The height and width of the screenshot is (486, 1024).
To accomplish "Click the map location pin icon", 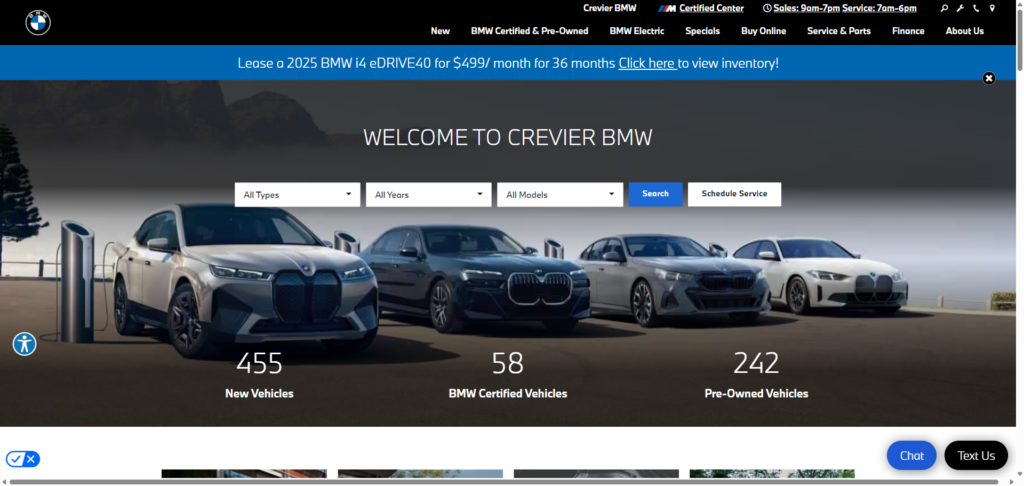I will pos(992,8).
